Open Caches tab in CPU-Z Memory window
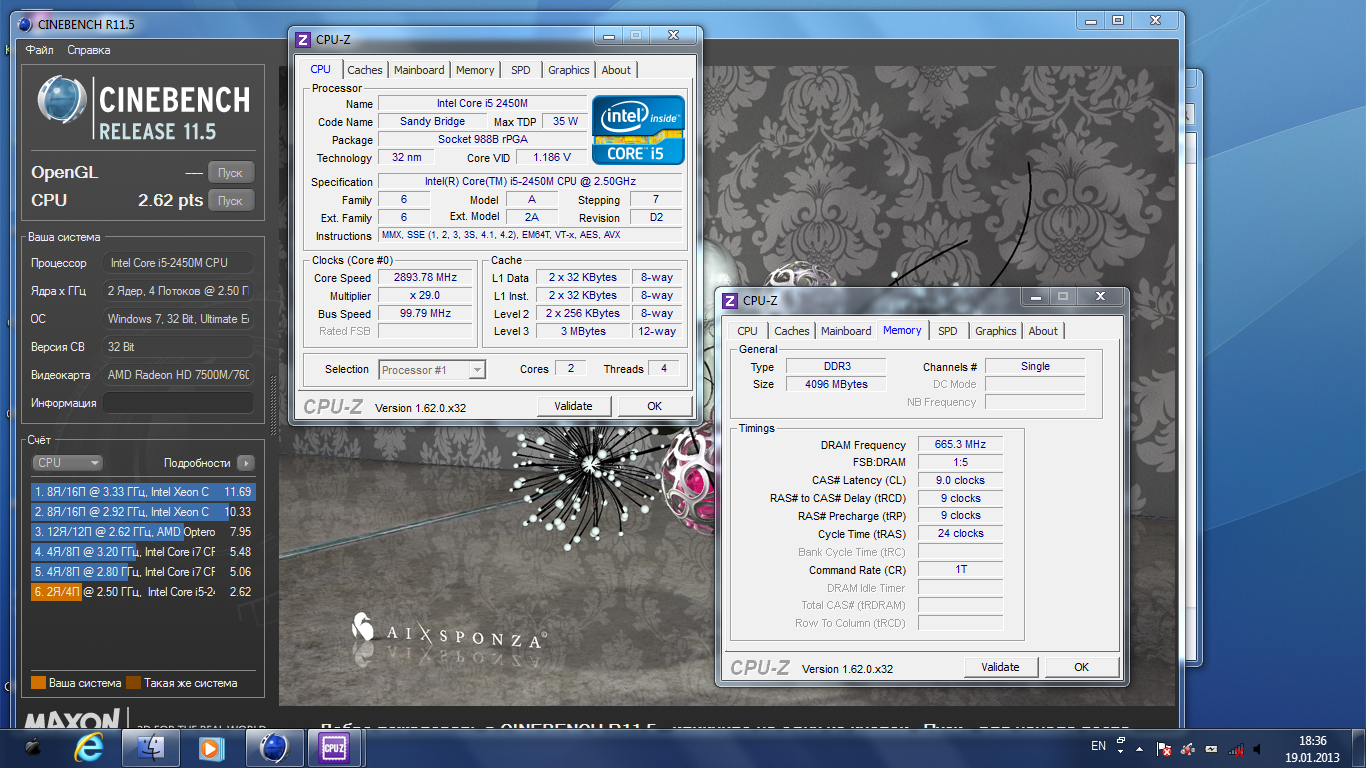 tap(792, 331)
